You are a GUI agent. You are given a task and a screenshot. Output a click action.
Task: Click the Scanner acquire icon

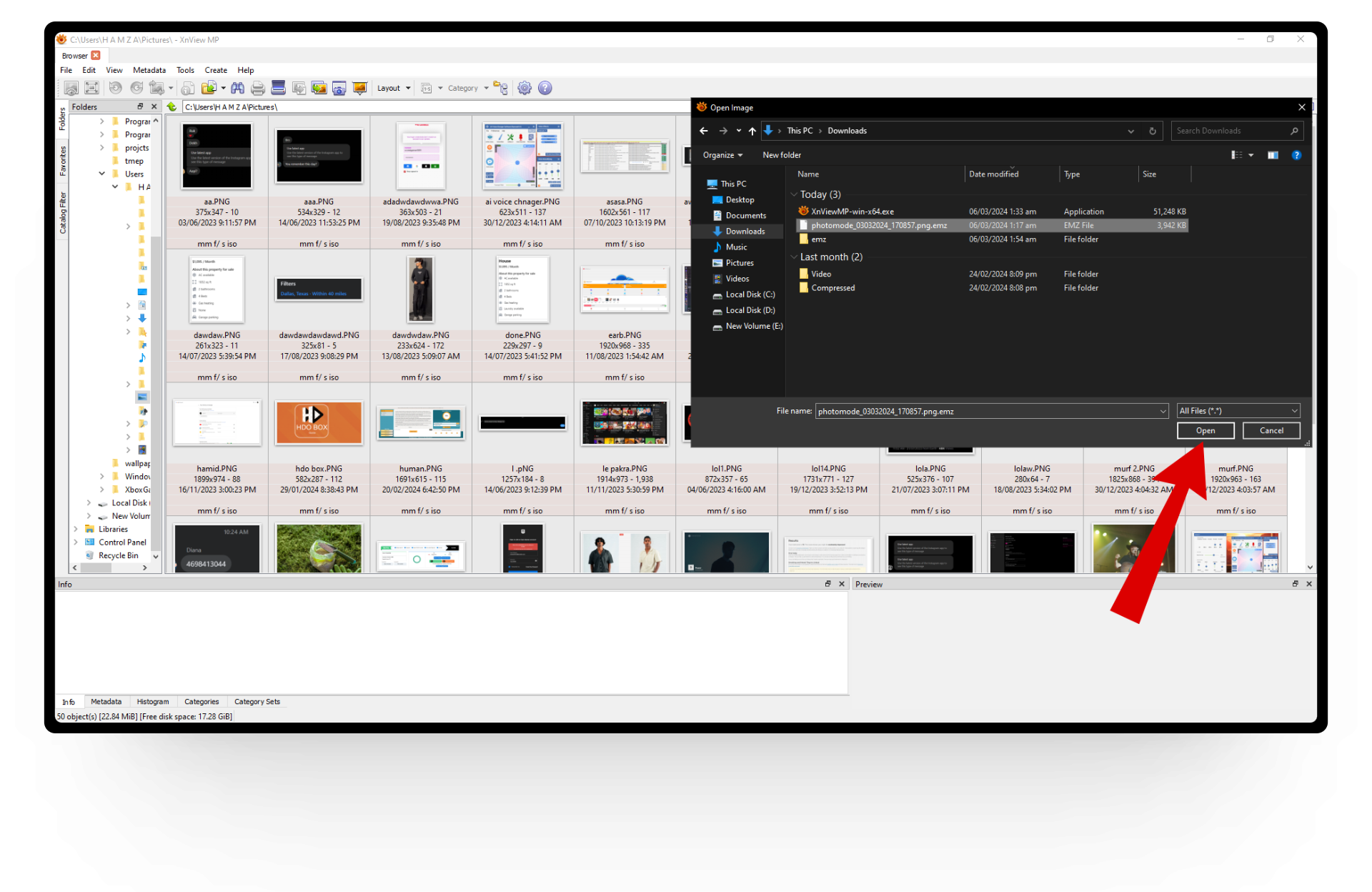tap(279, 88)
